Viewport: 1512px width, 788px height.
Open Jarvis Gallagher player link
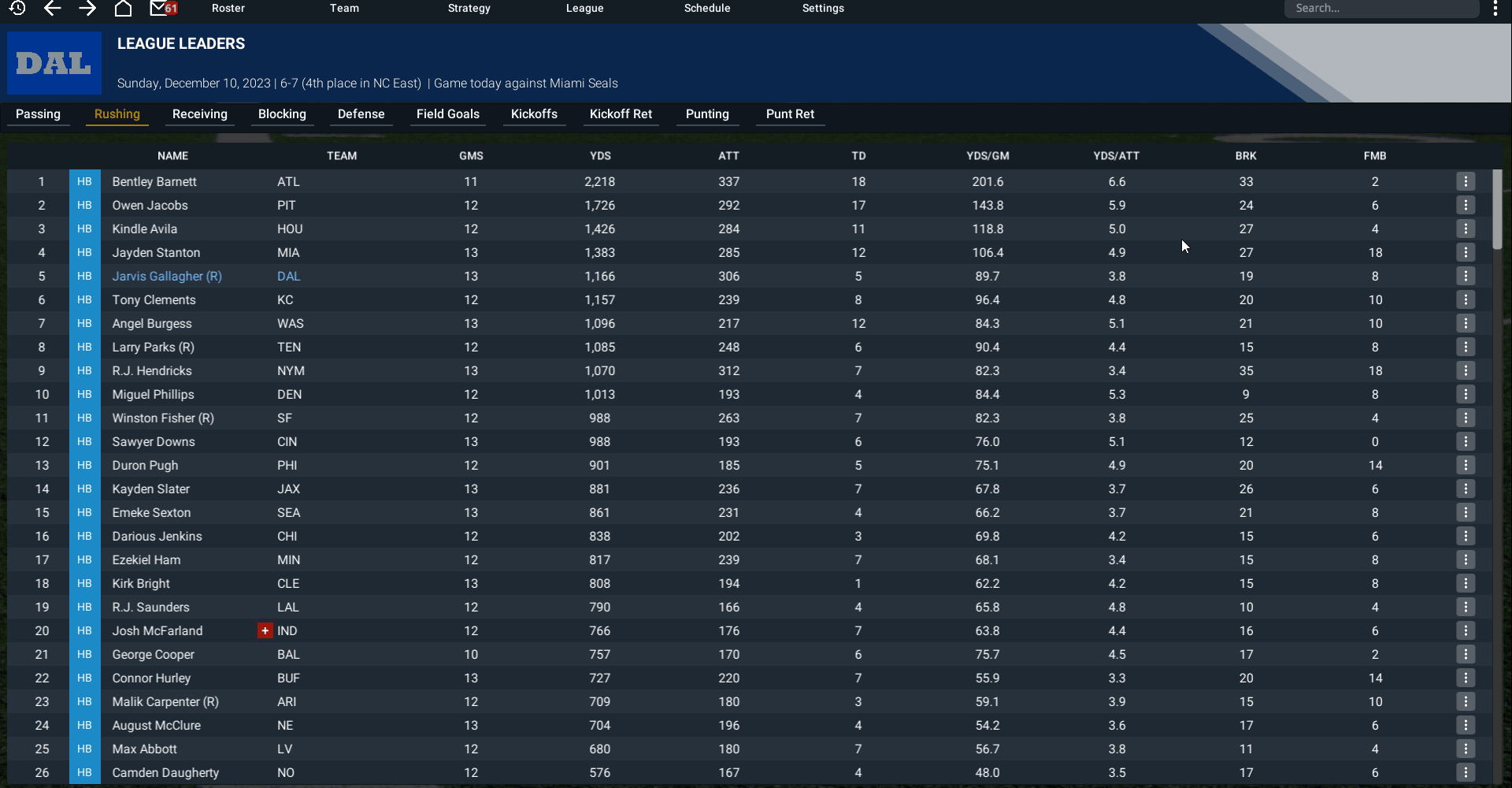(x=167, y=276)
